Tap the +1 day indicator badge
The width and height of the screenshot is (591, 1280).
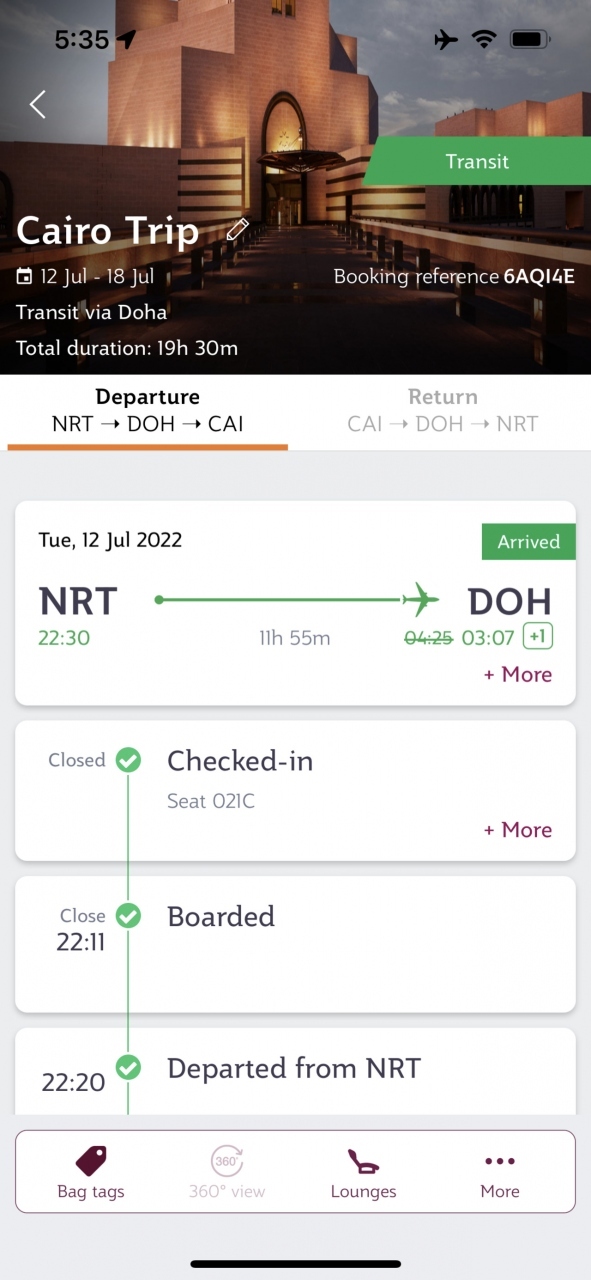click(538, 637)
